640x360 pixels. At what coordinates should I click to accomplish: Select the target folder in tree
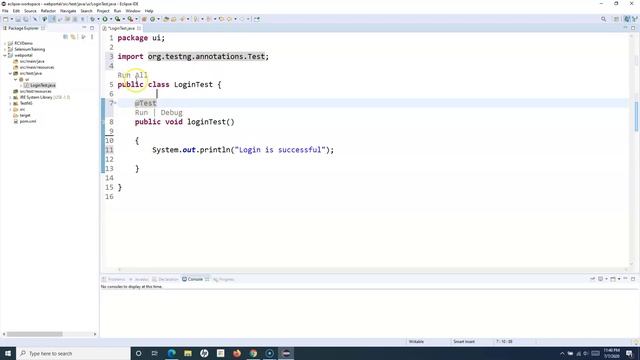(x=22, y=116)
